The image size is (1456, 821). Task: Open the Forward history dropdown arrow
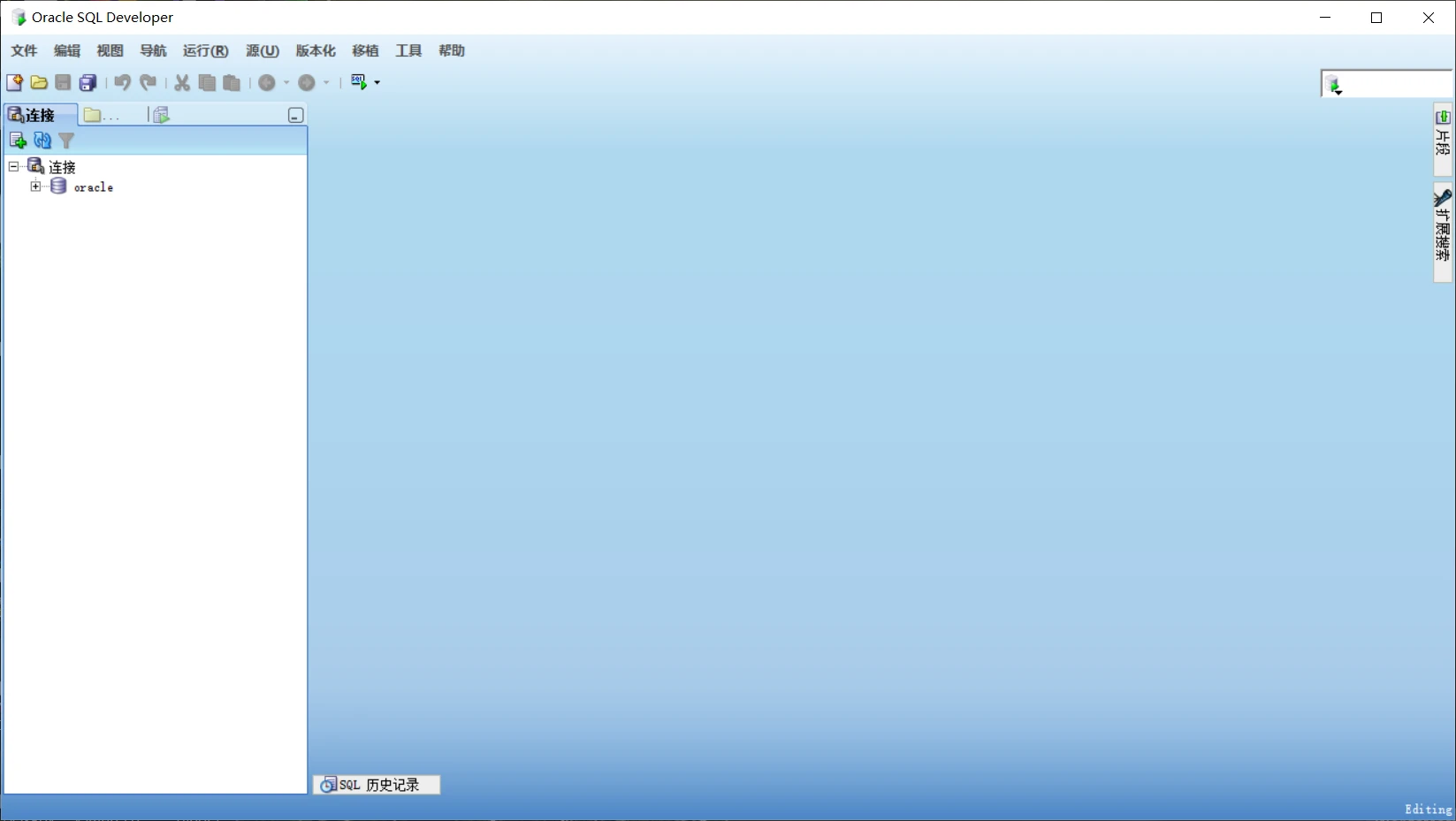coord(326,82)
